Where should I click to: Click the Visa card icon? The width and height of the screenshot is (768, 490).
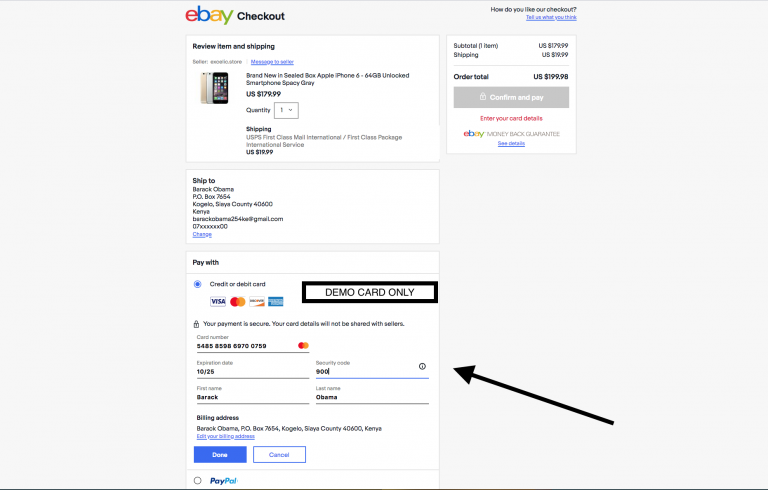point(217,301)
